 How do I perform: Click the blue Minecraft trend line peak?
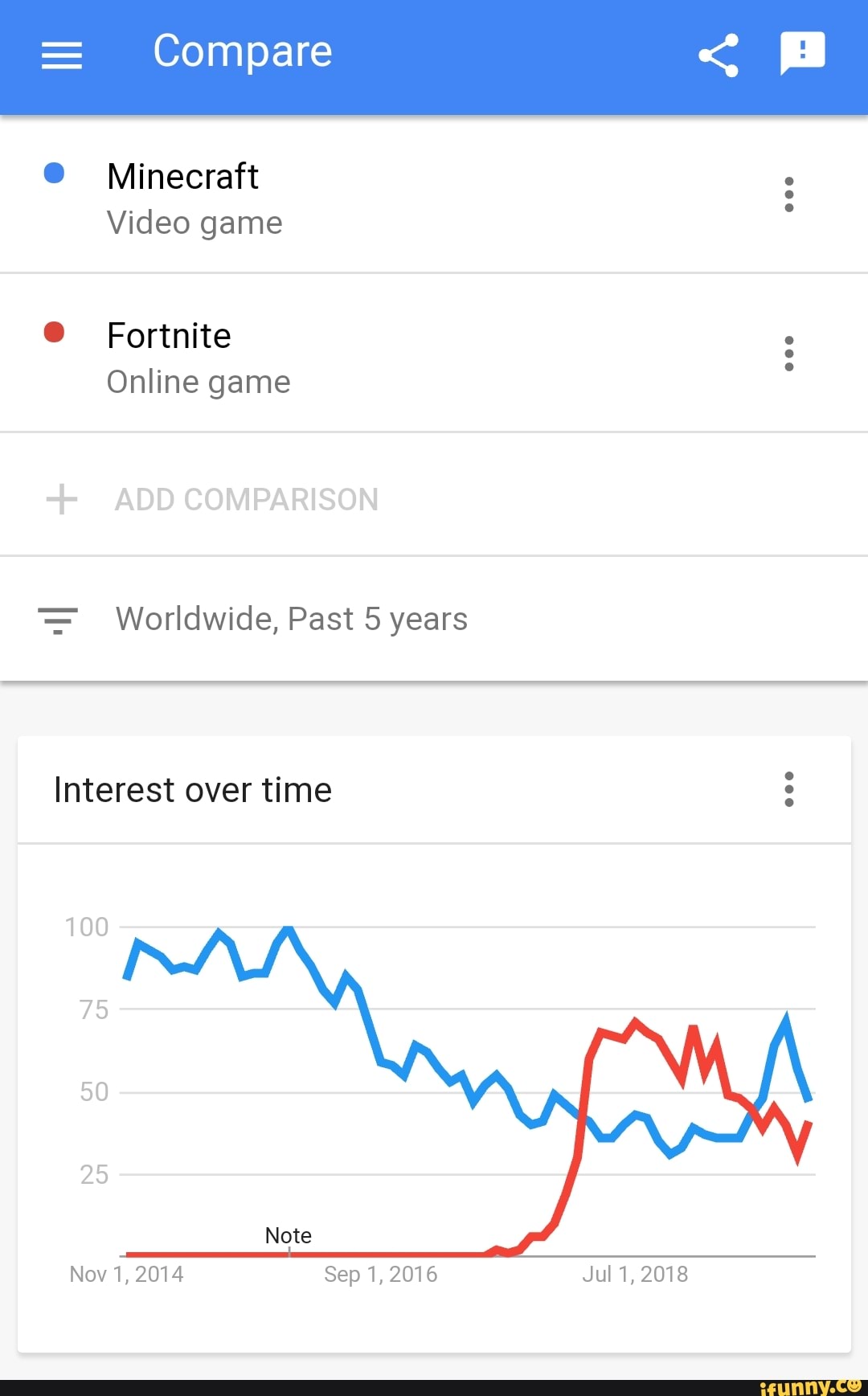click(287, 928)
